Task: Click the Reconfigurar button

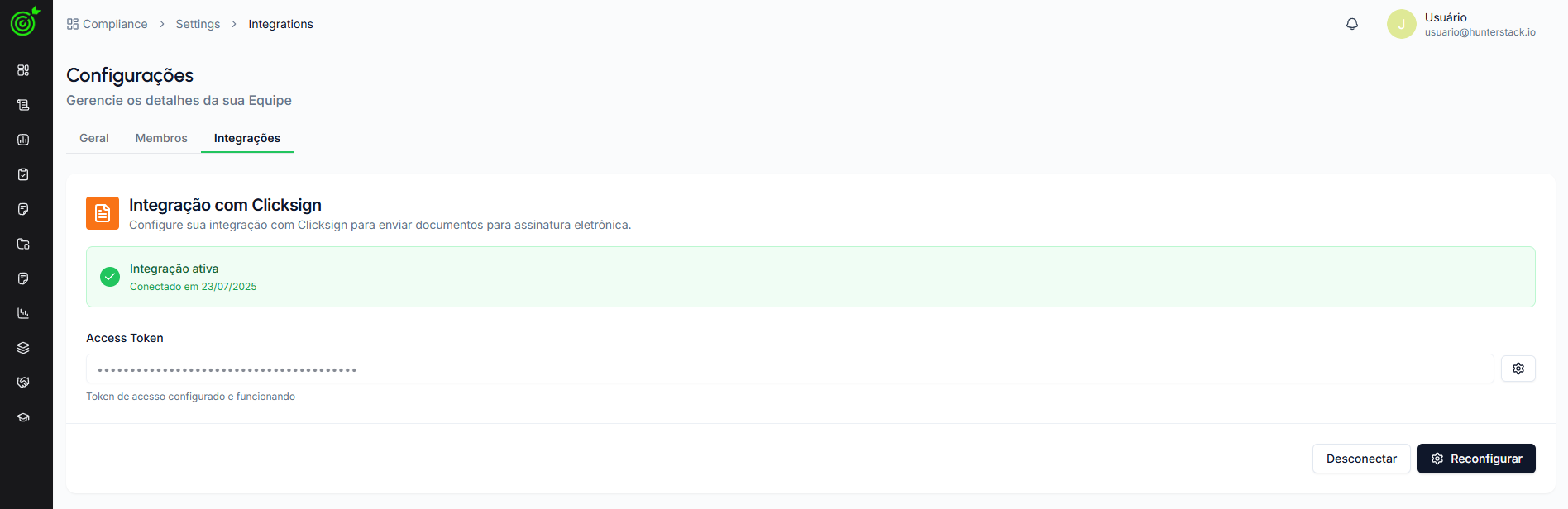Action: [1476, 459]
